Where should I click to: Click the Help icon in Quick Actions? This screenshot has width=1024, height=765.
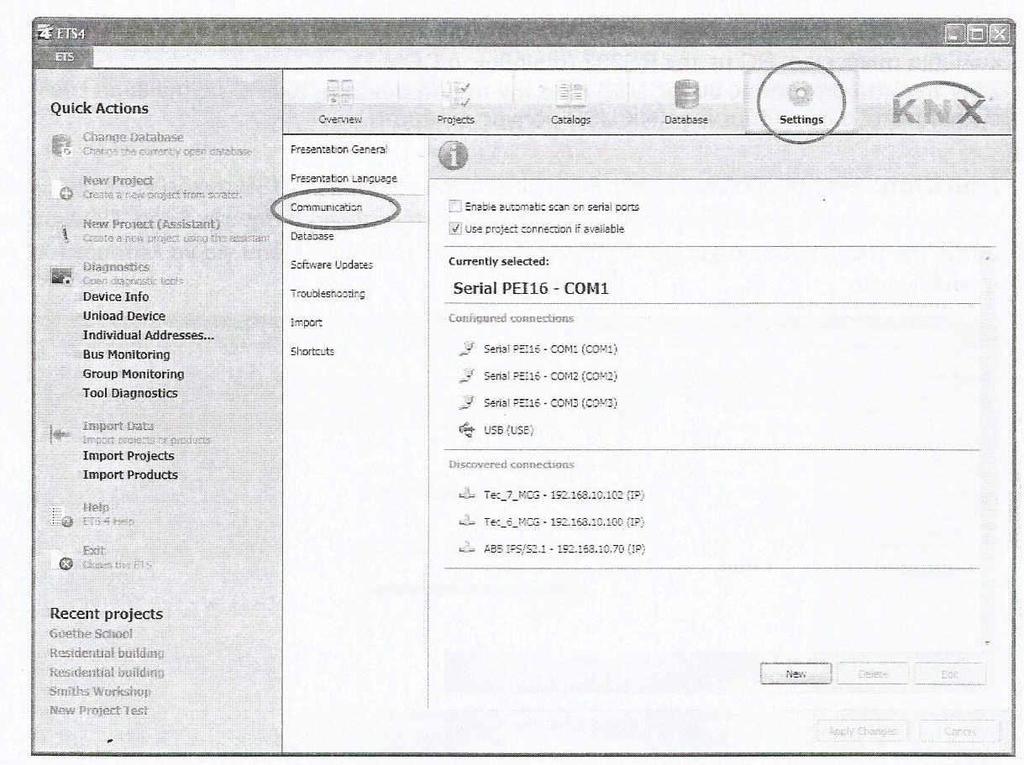pos(62,516)
